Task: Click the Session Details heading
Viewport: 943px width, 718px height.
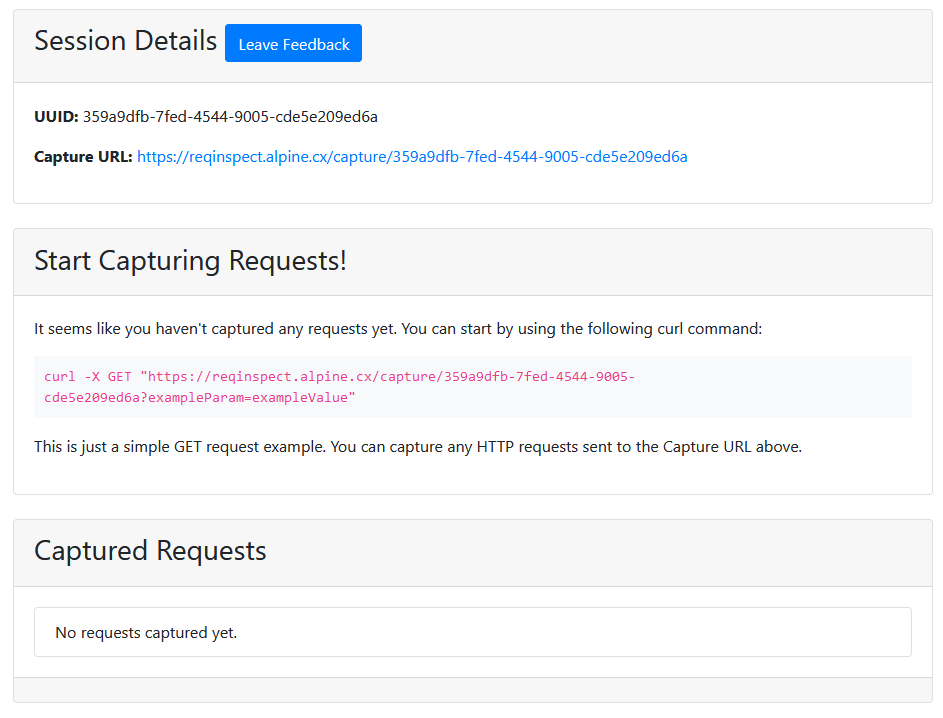Action: [x=125, y=41]
